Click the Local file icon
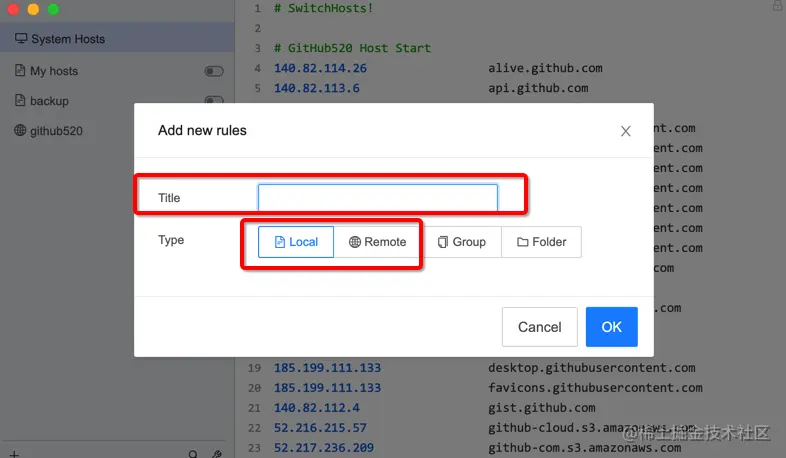The height and width of the screenshot is (458, 786). click(x=280, y=242)
